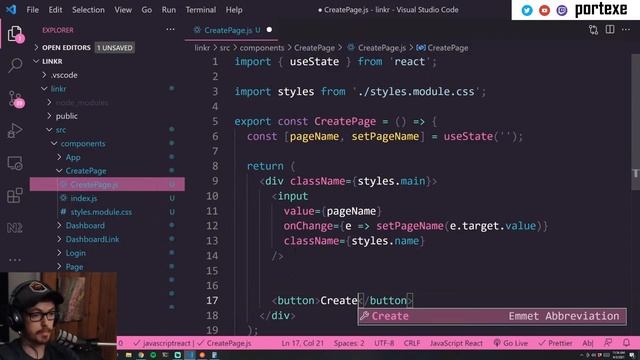The height and width of the screenshot is (360, 640).
Task: Open the View menu
Action: point(123,9)
